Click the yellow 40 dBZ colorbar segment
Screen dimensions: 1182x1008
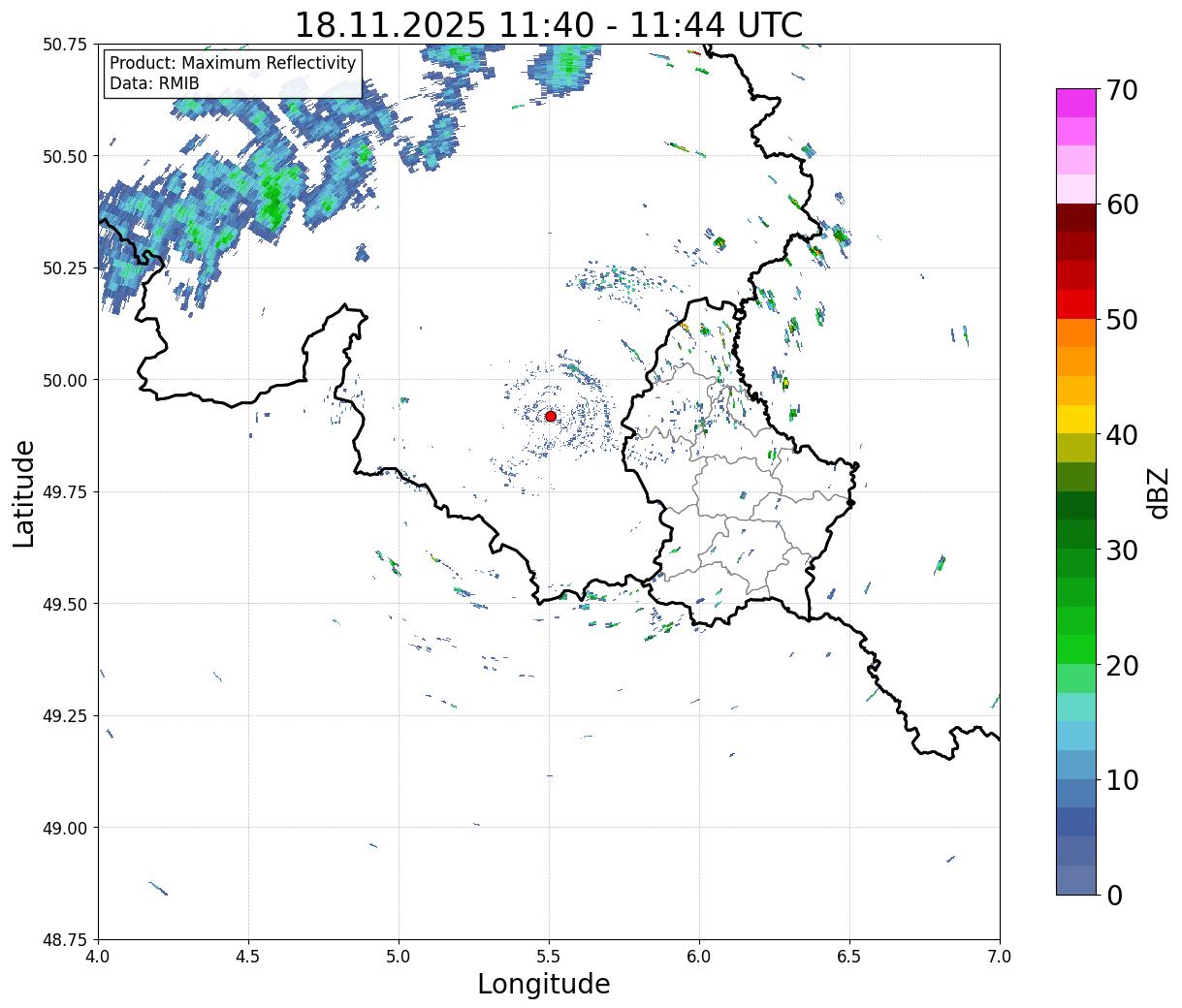[x=1075, y=419]
